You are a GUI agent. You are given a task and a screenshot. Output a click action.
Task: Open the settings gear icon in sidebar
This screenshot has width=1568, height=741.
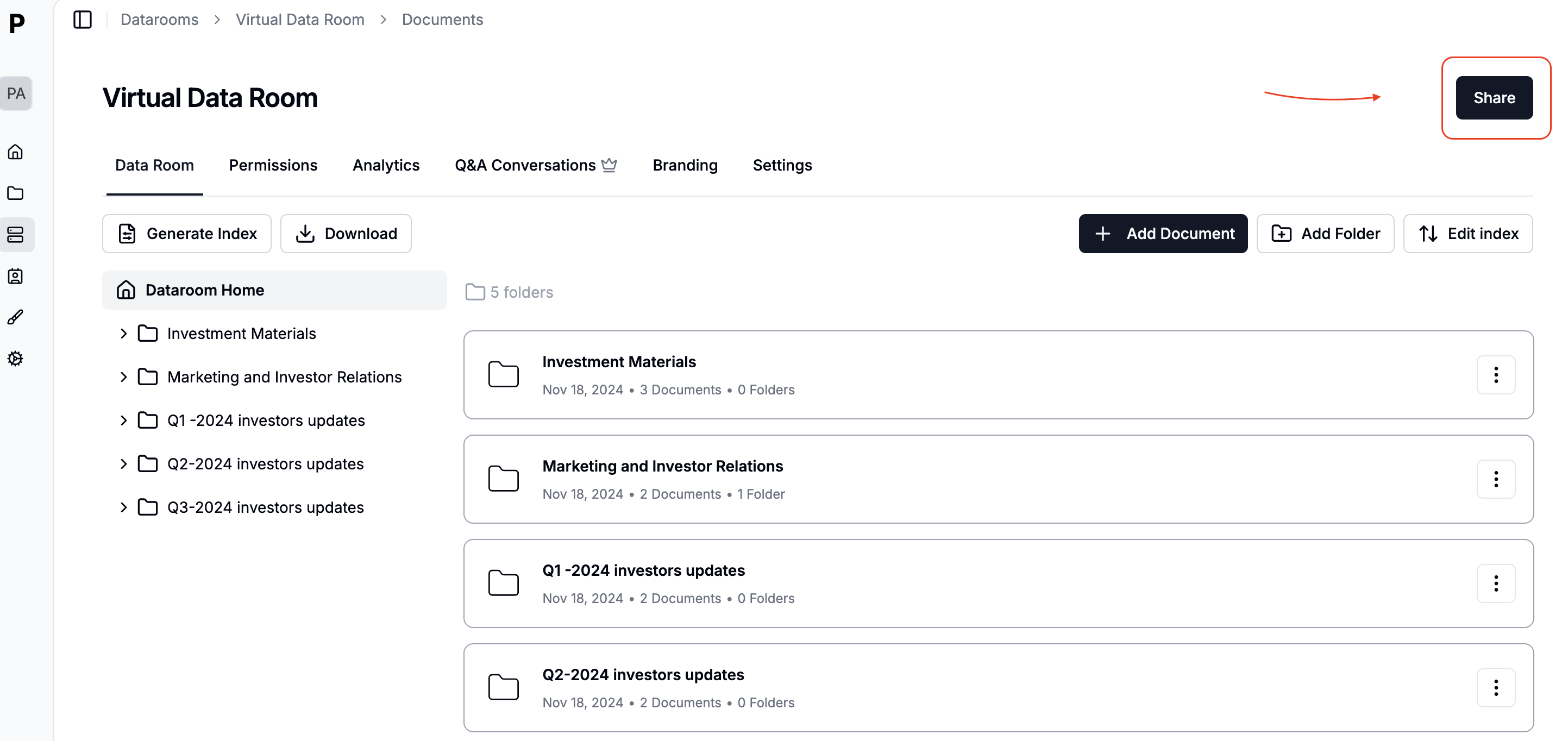pyautogui.click(x=15, y=359)
